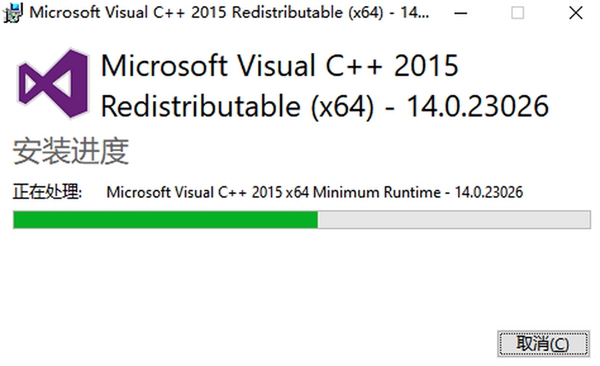Click version 14.0.23026 in large heading
The width and height of the screenshot is (600, 366).
pos(478,106)
